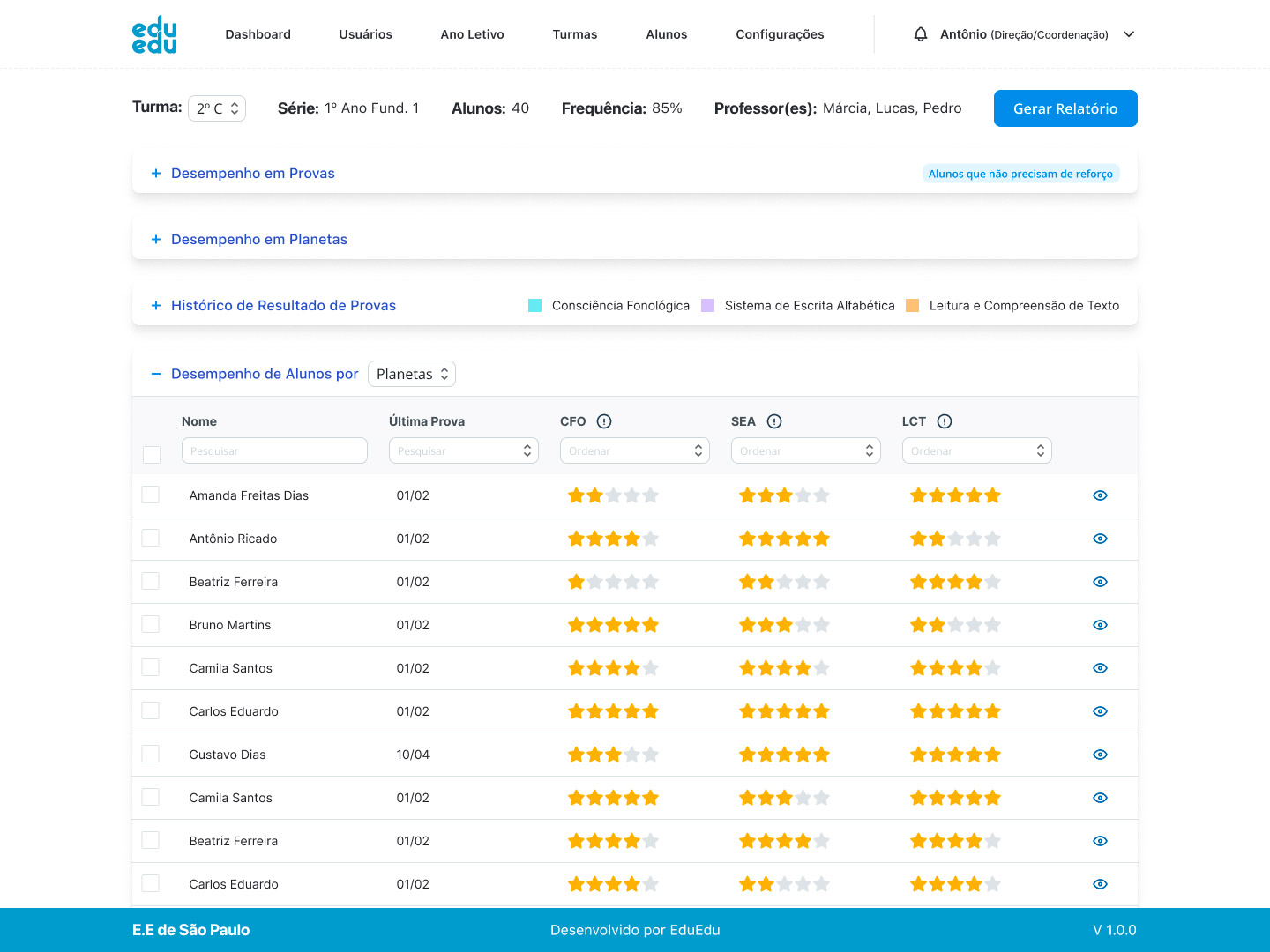Click the EduEdu logo
Image resolution: width=1270 pixels, height=952 pixels.
coord(154,34)
